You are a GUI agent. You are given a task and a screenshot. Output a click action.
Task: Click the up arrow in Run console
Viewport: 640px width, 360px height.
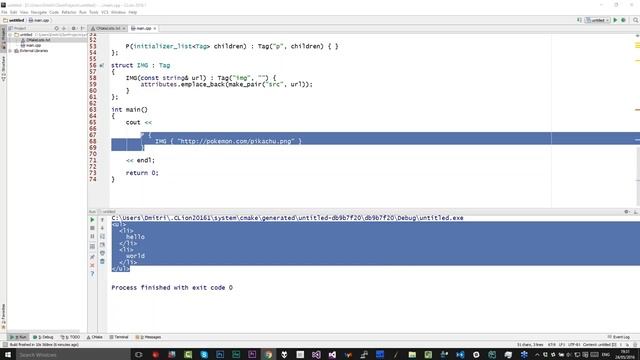[x=102, y=220]
